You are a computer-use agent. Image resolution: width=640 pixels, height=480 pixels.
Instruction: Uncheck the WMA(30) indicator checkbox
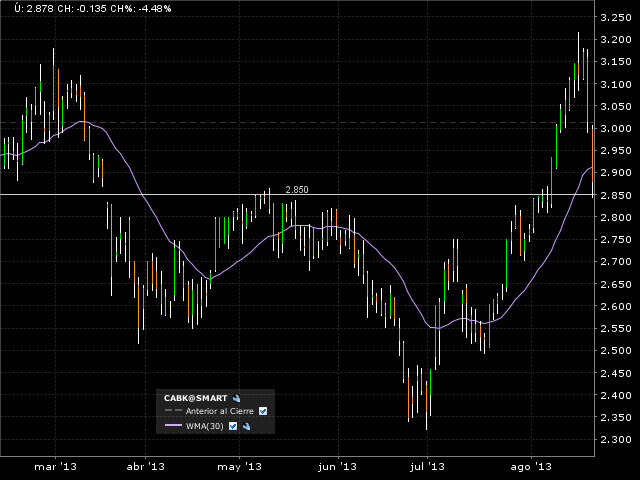(x=233, y=426)
